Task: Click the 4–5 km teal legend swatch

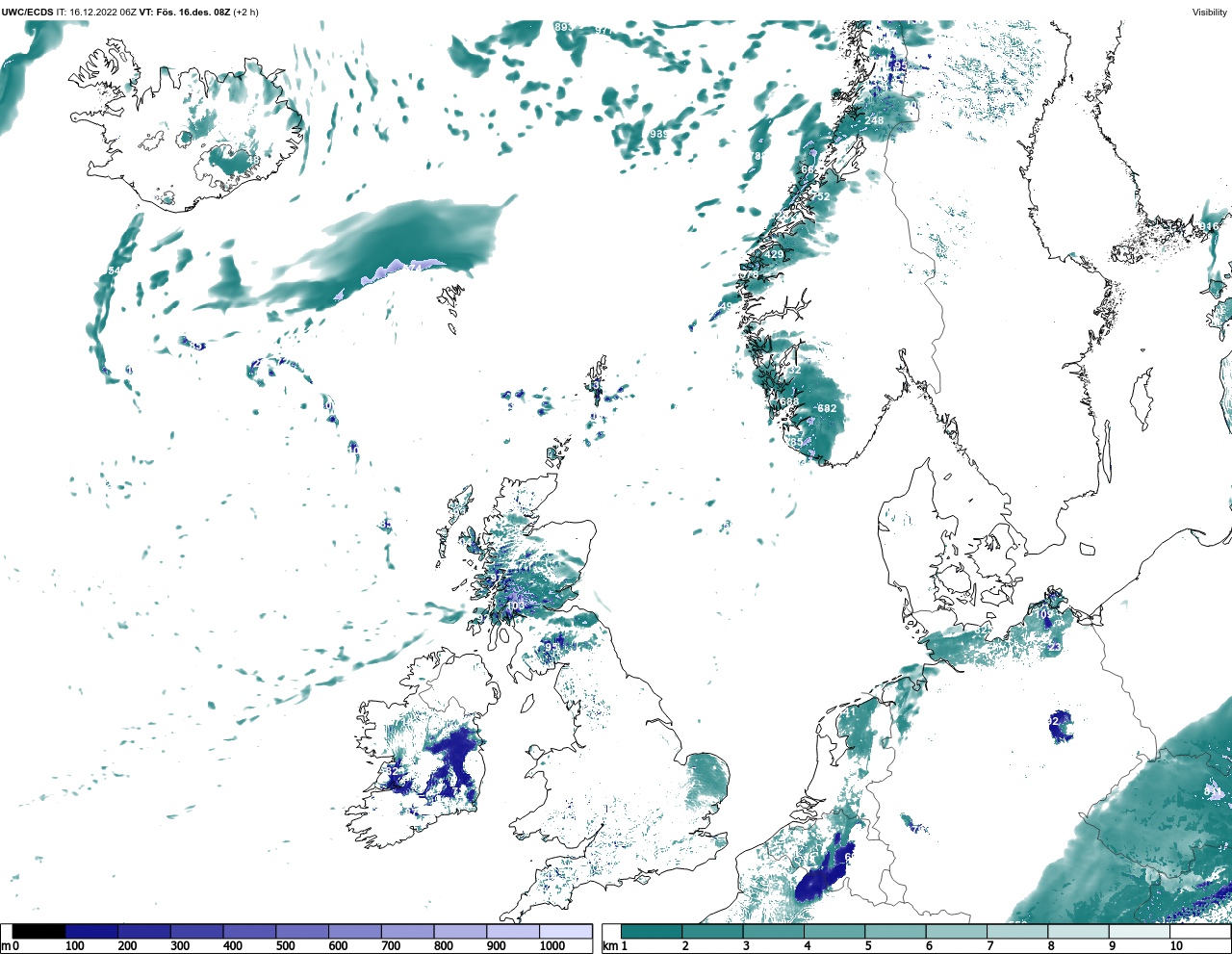Action: pyautogui.click(x=834, y=932)
